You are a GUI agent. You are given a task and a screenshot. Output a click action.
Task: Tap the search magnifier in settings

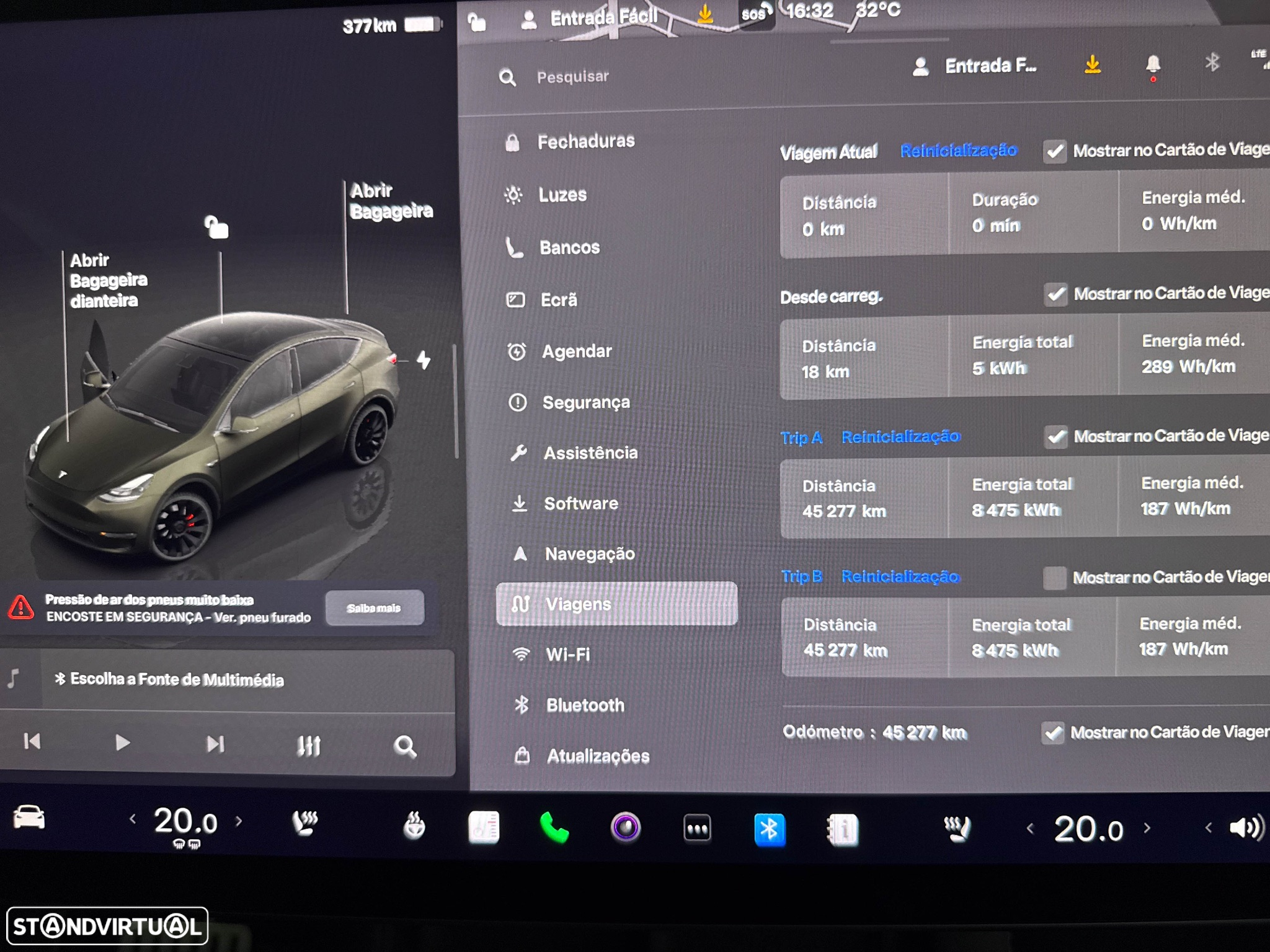[x=507, y=77]
